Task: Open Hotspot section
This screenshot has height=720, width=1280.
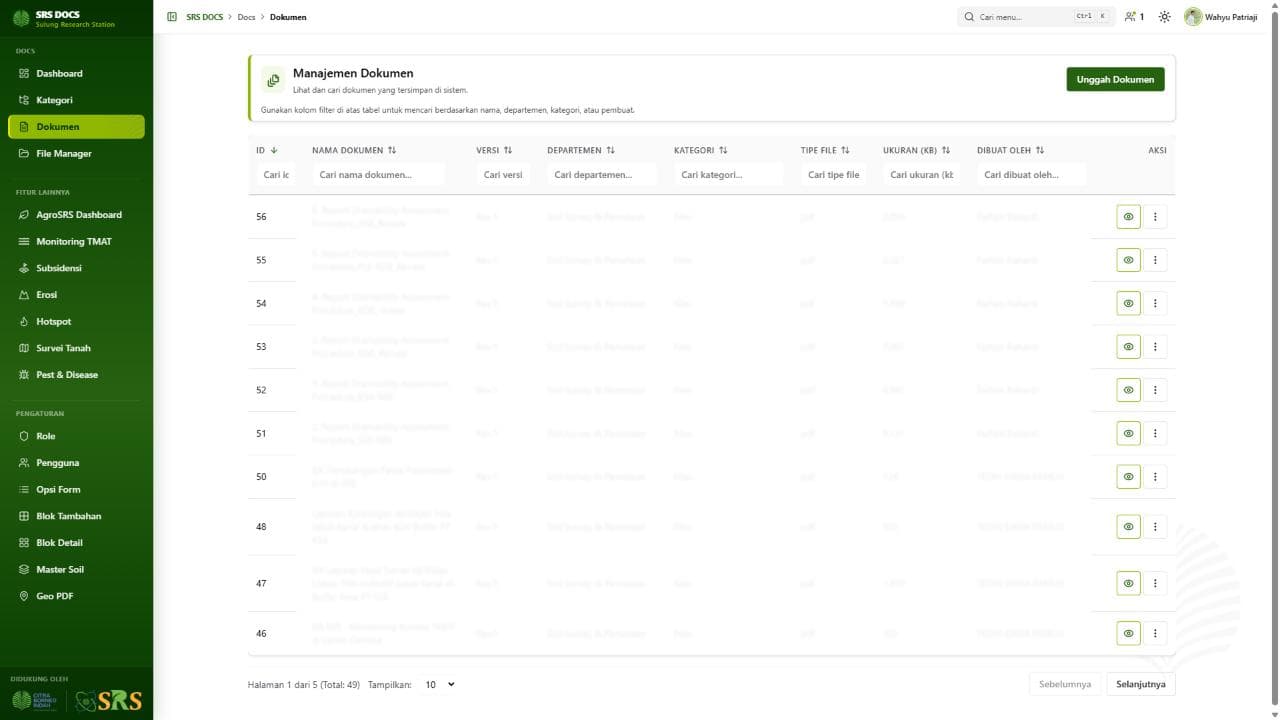Action: (x=76, y=321)
